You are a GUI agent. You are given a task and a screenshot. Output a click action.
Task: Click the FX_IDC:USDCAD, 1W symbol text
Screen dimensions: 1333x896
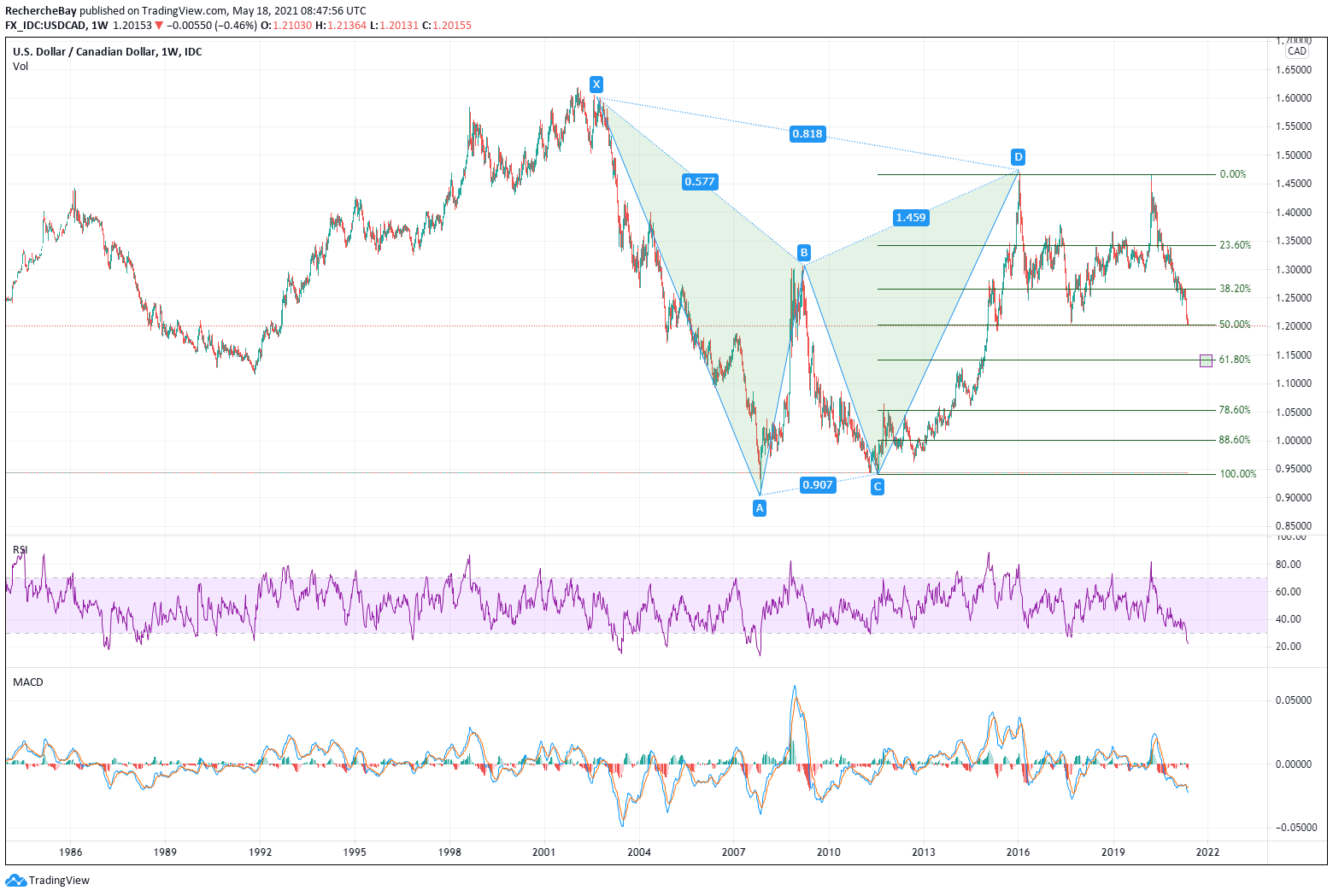click(56, 26)
